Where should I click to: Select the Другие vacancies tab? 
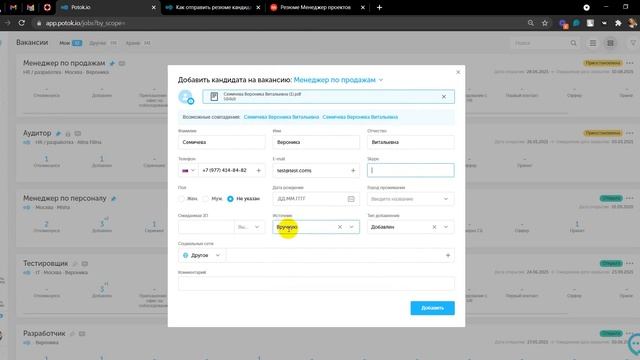tap(103, 43)
